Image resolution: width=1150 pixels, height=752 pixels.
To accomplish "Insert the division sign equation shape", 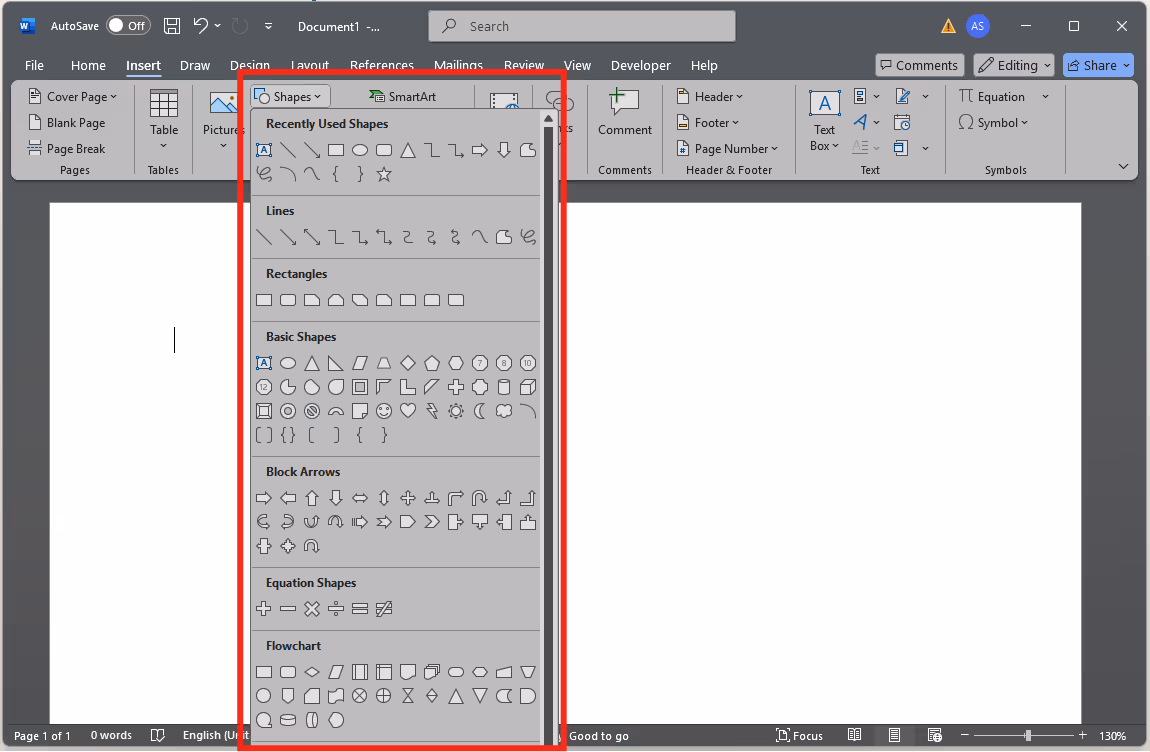I will (336, 608).
